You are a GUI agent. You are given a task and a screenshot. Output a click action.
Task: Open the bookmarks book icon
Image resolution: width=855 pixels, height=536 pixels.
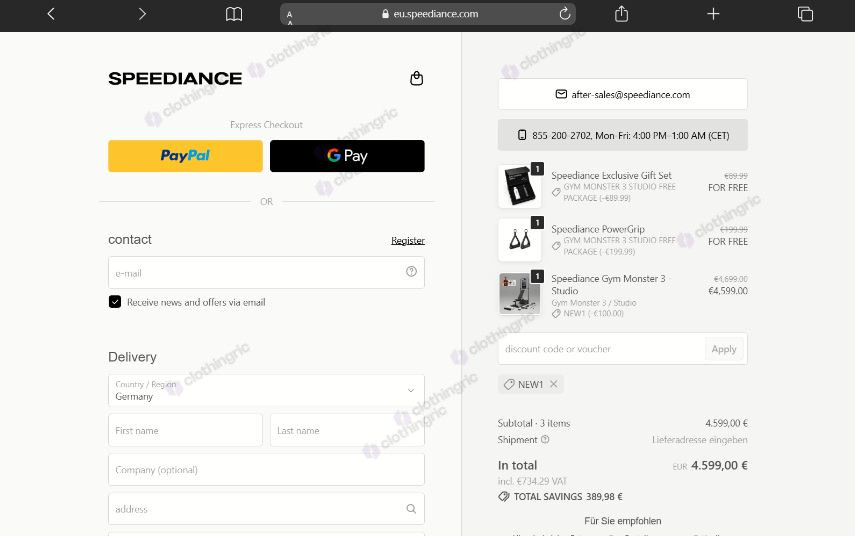click(x=234, y=14)
